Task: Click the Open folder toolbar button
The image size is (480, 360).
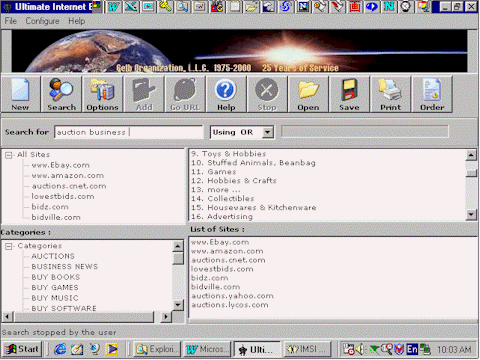Action: coord(308,94)
